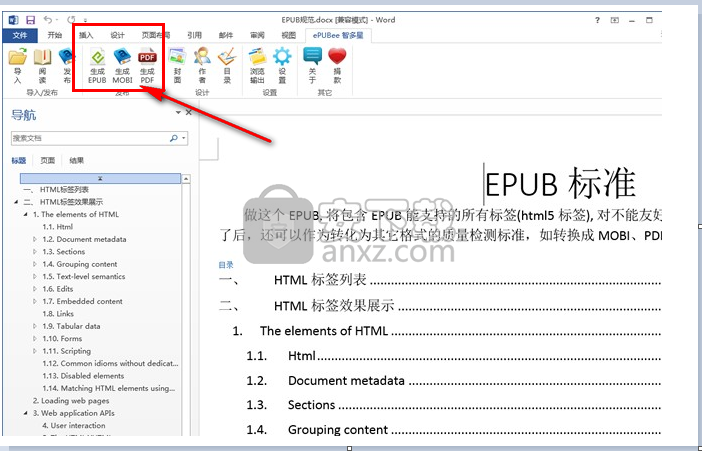Click the 生成PDF icon

click(x=147, y=66)
